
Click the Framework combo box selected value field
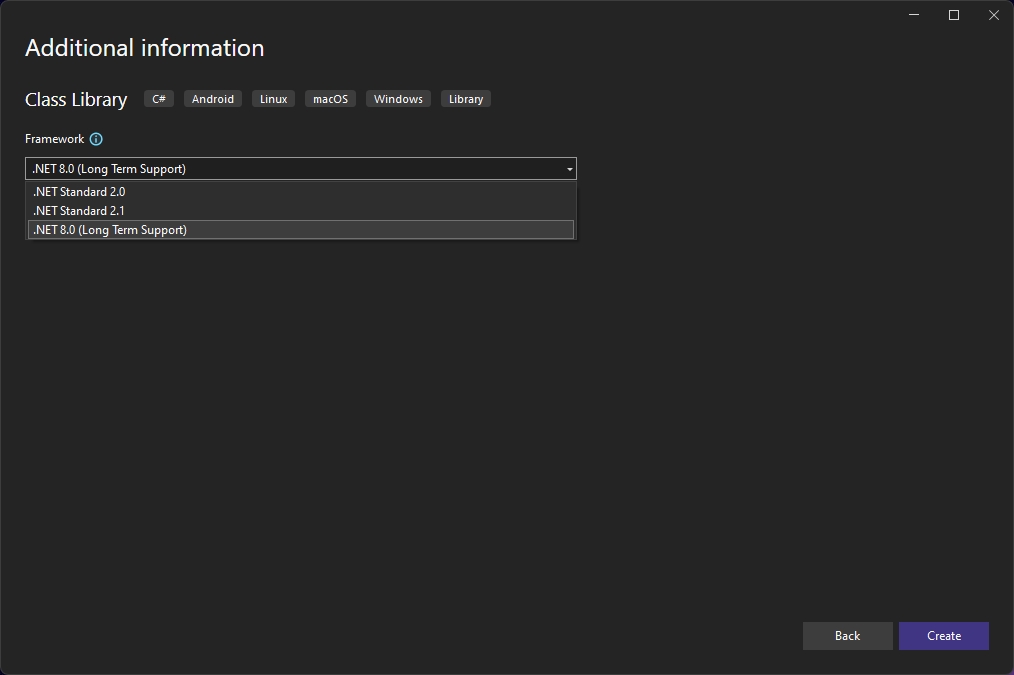click(x=290, y=169)
